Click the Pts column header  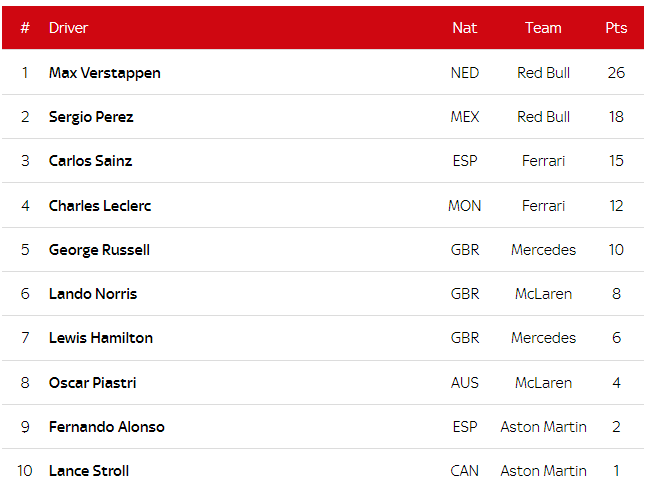pyautogui.click(x=616, y=28)
